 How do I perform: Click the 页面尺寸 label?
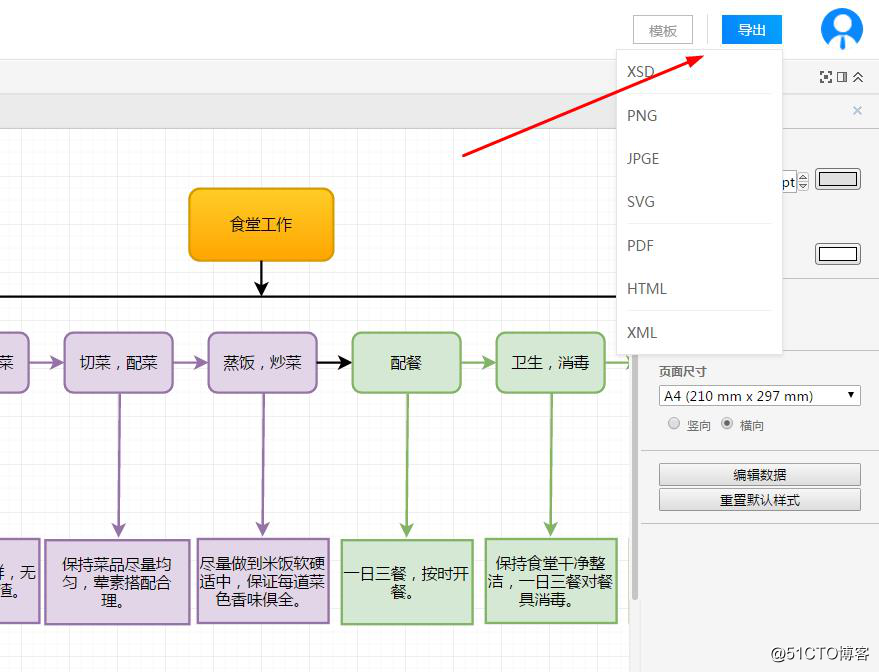click(682, 372)
